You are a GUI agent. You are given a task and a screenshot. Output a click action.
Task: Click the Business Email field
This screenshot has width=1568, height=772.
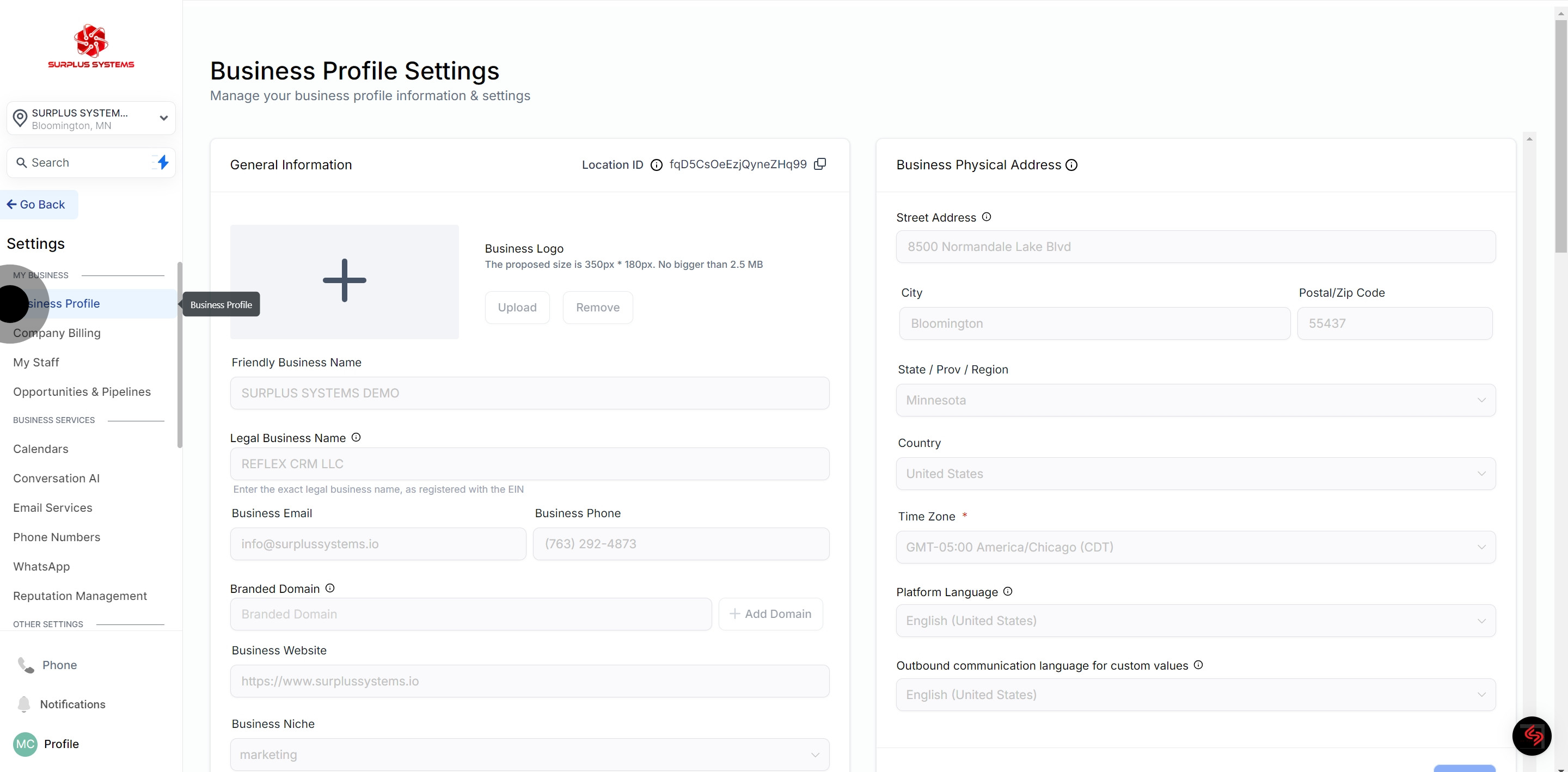378,544
